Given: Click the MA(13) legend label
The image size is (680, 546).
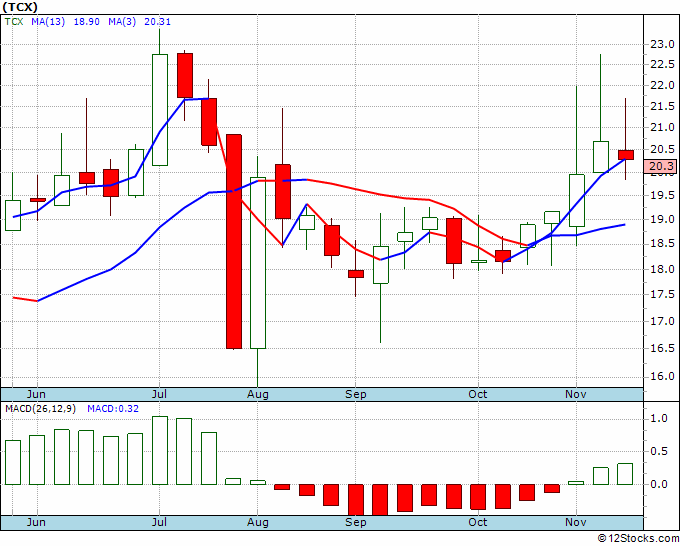Looking at the screenshot, I should click(48, 22).
